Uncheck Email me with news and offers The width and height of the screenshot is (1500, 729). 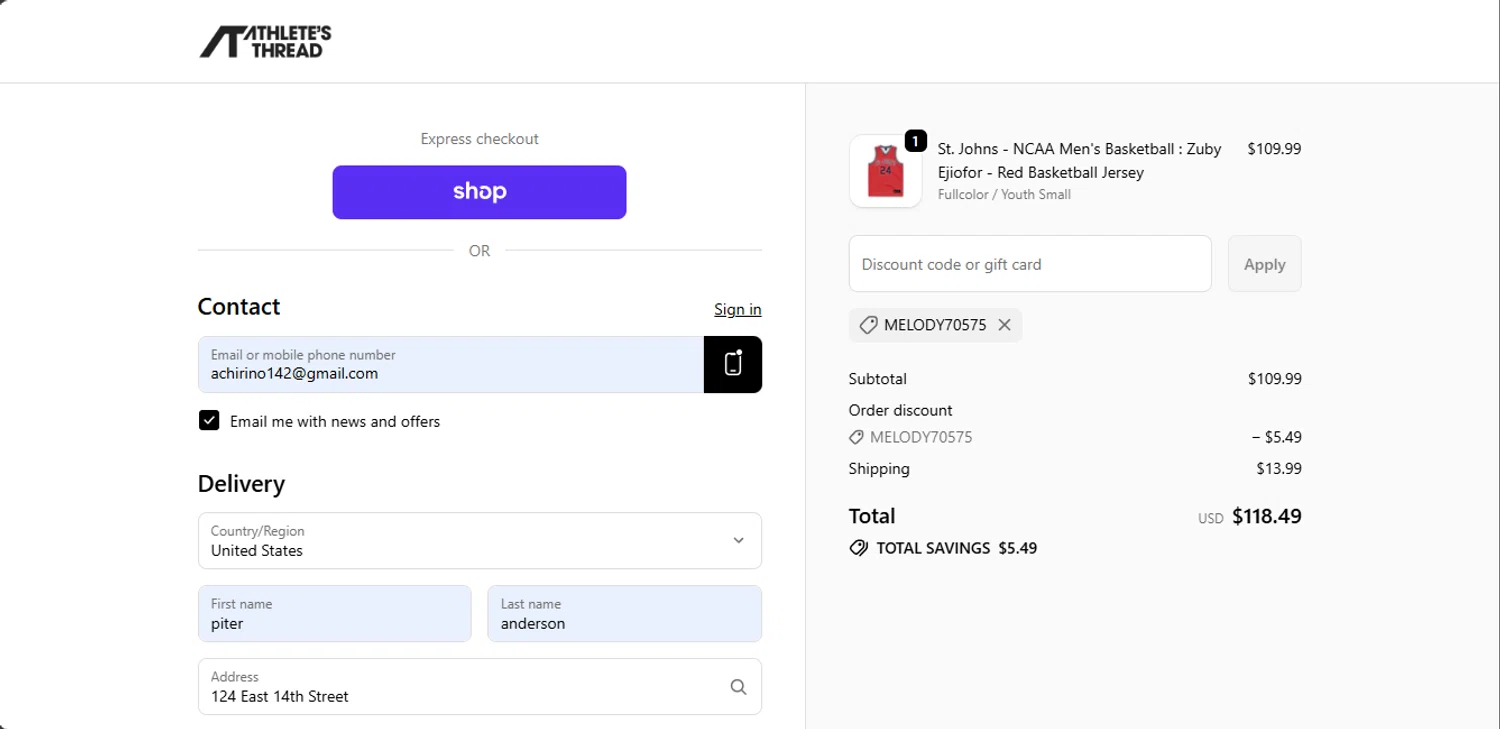[209, 420]
